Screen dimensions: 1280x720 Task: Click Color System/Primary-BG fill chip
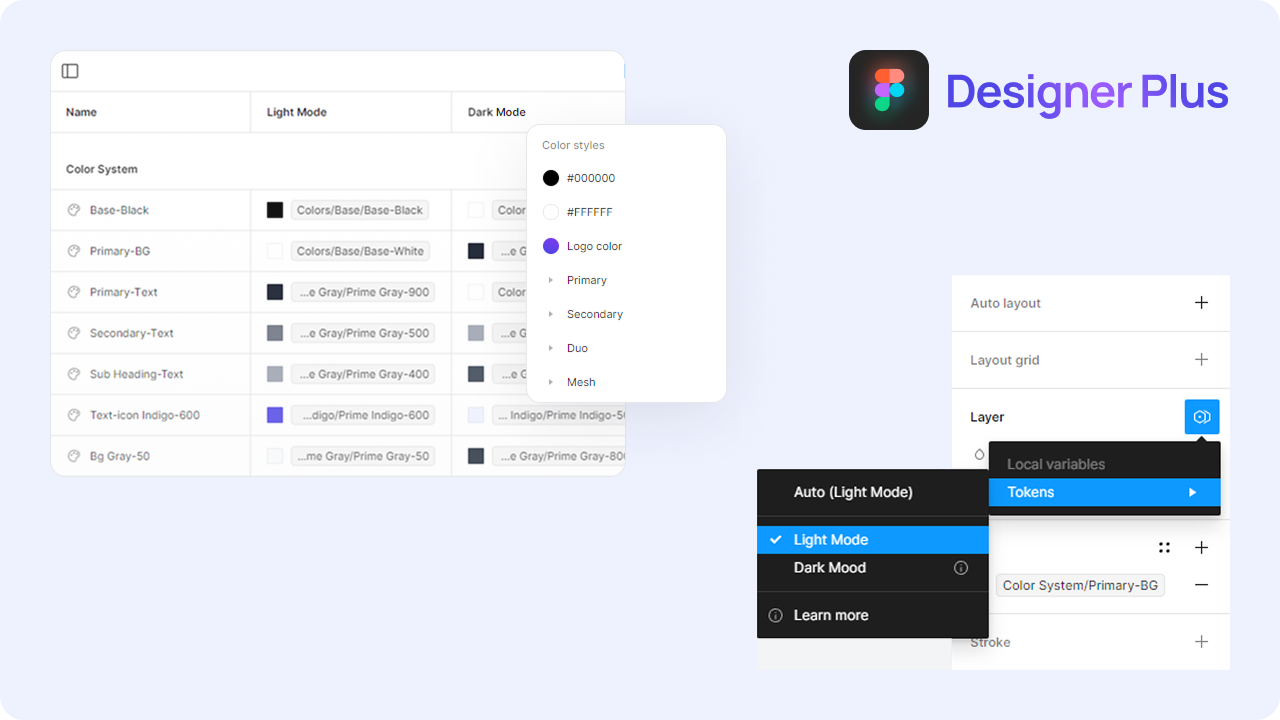(1080, 585)
